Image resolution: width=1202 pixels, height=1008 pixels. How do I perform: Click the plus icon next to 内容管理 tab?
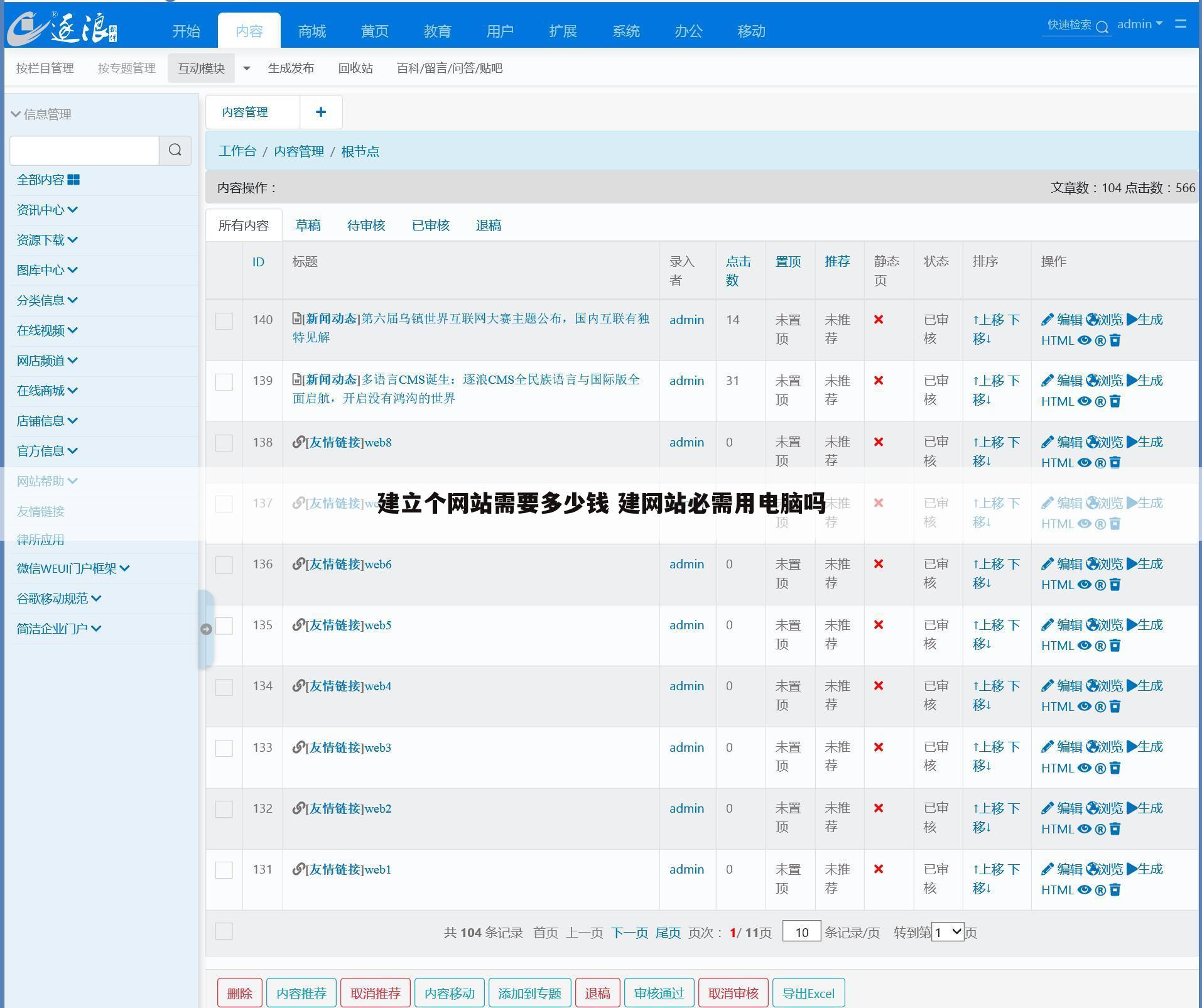(321, 112)
